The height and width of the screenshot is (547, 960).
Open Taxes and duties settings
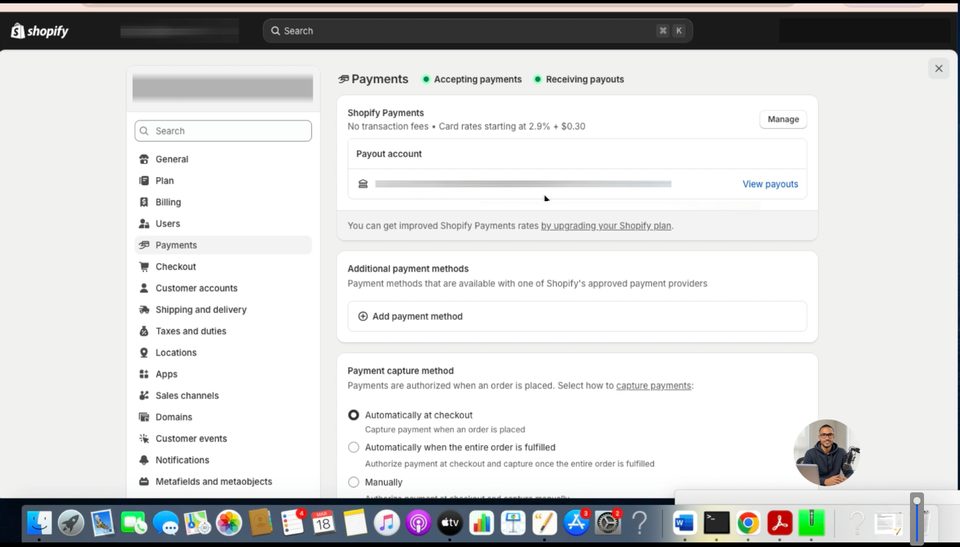(190, 331)
